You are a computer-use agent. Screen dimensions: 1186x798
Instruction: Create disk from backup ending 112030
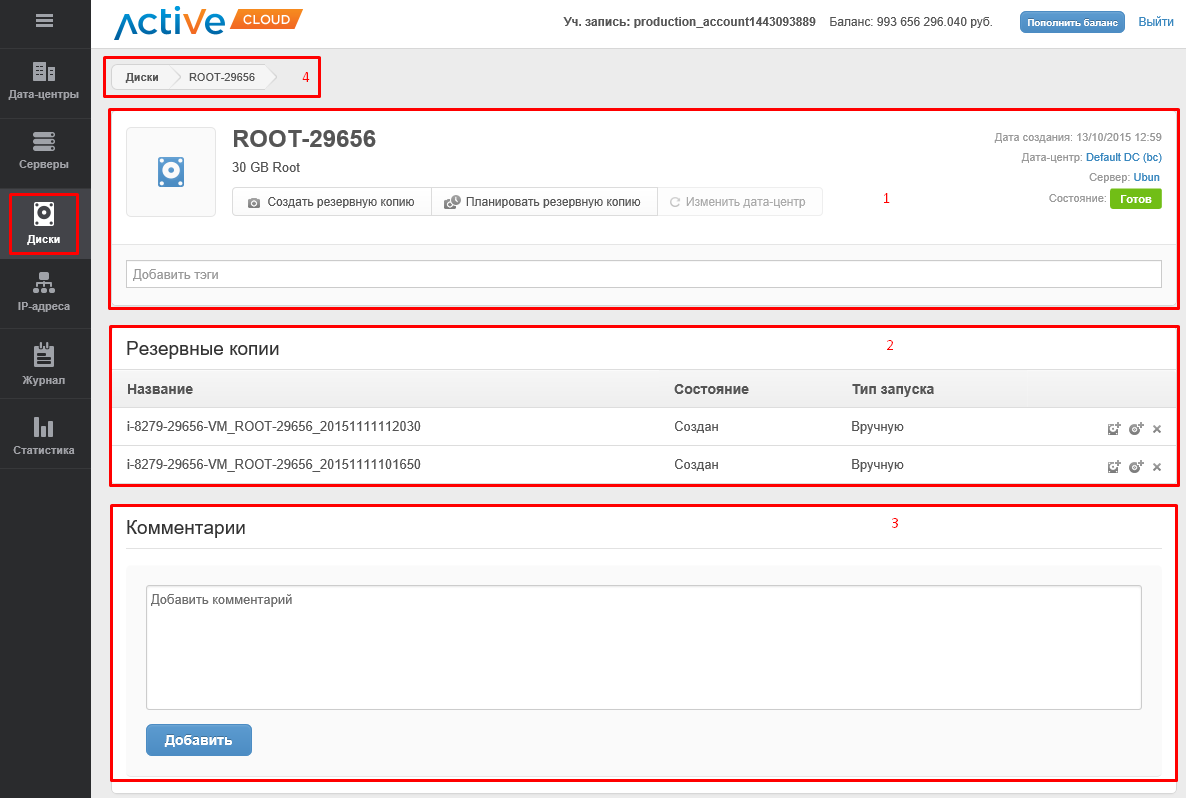point(1114,429)
